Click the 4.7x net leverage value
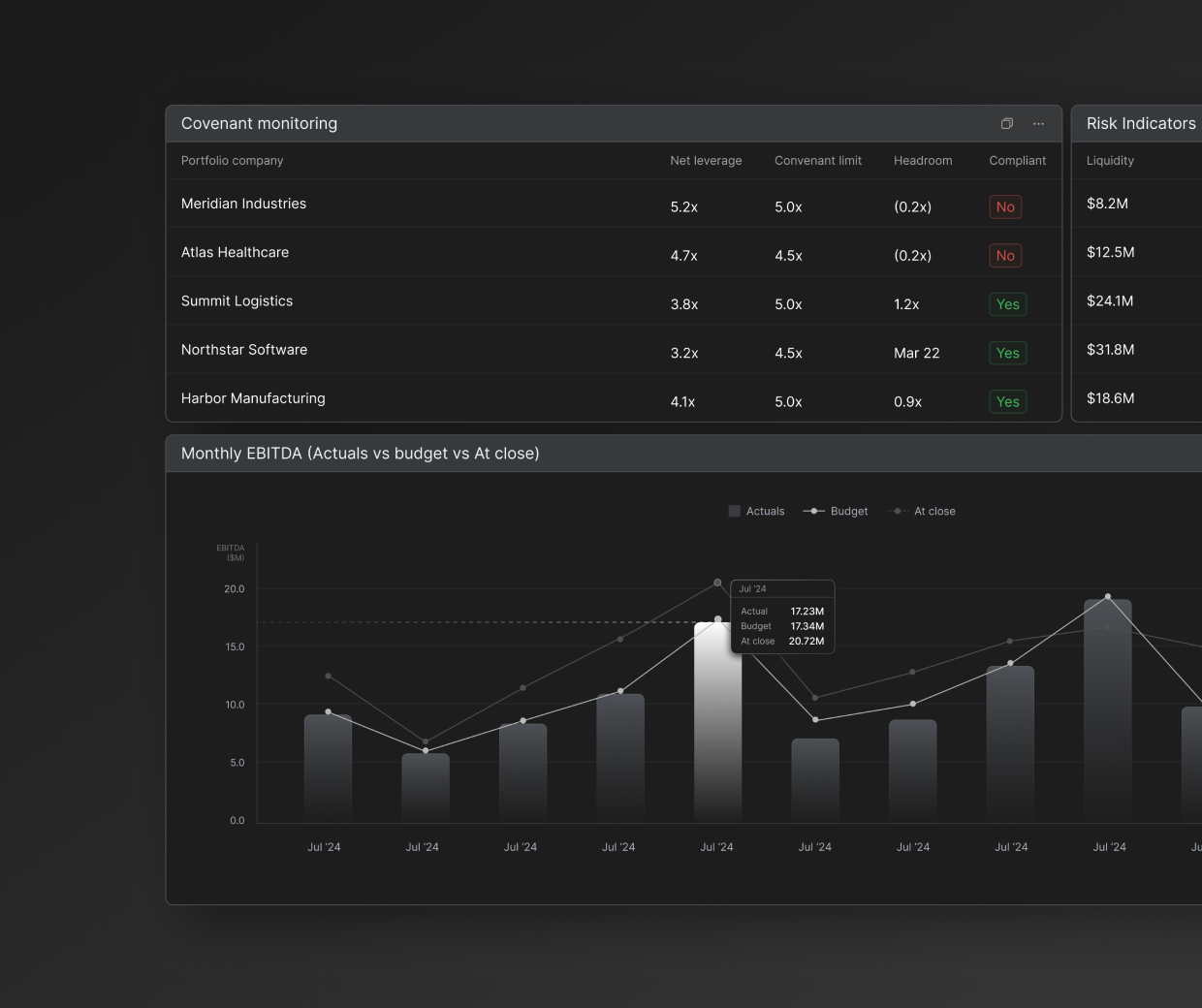This screenshot has width=1202, height=1008. click(683, 256)
